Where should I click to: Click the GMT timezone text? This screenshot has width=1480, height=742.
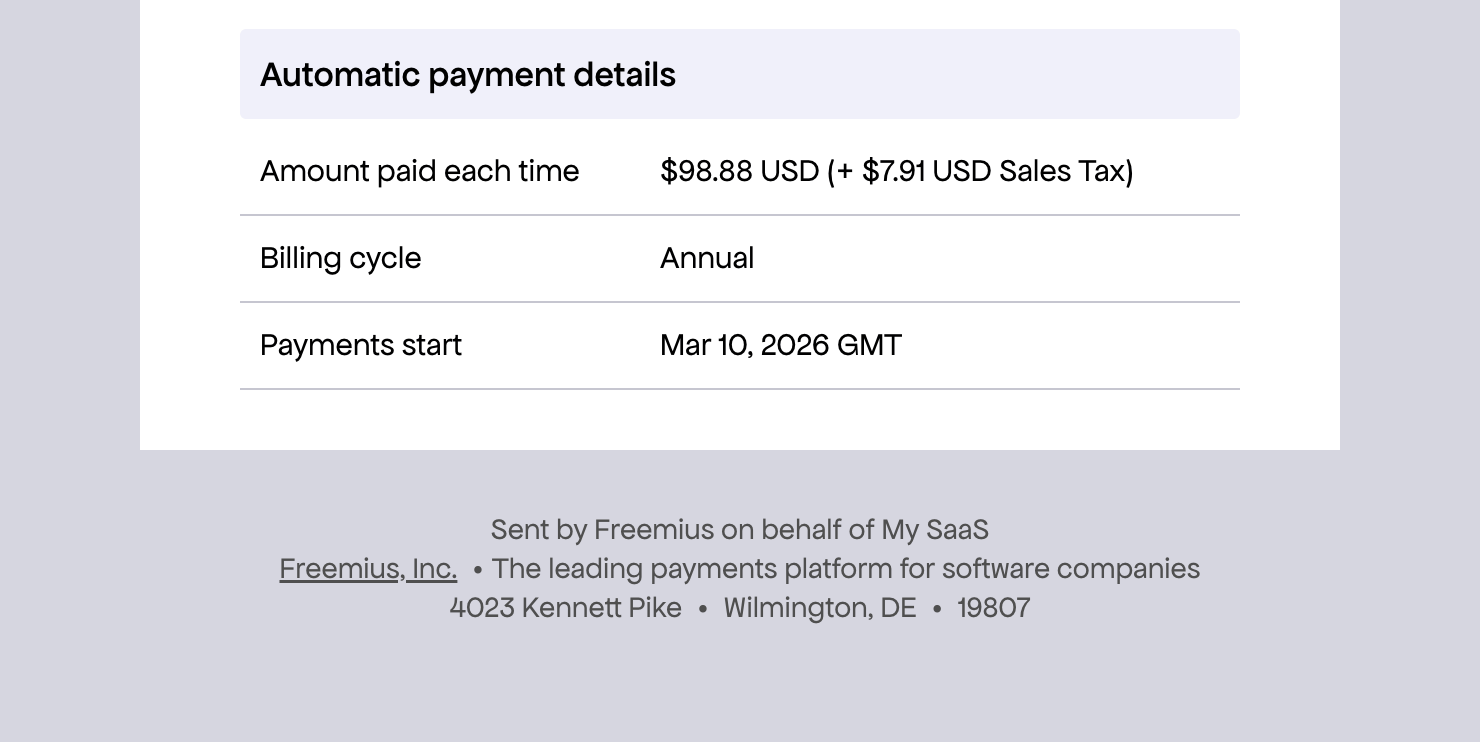click(x=869, y=346)
